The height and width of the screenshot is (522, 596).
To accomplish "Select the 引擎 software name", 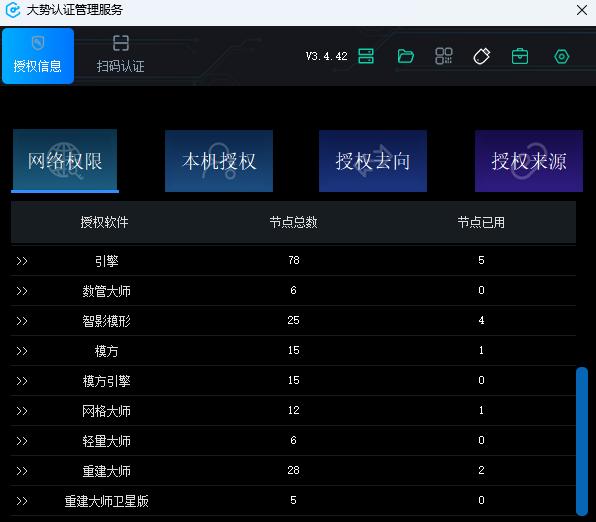I will [106, 261].
